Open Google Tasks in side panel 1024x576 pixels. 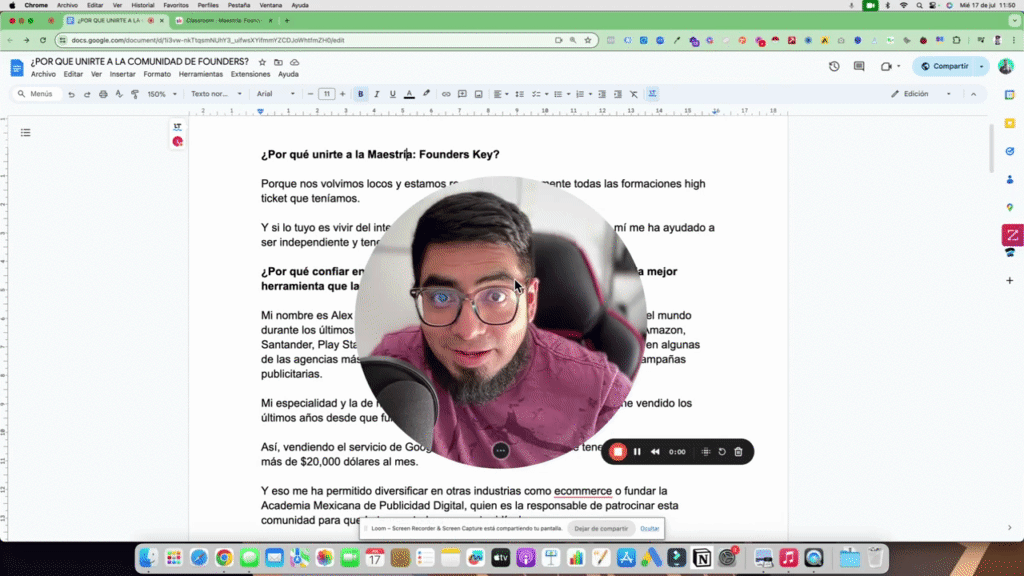click(1010, 152)
